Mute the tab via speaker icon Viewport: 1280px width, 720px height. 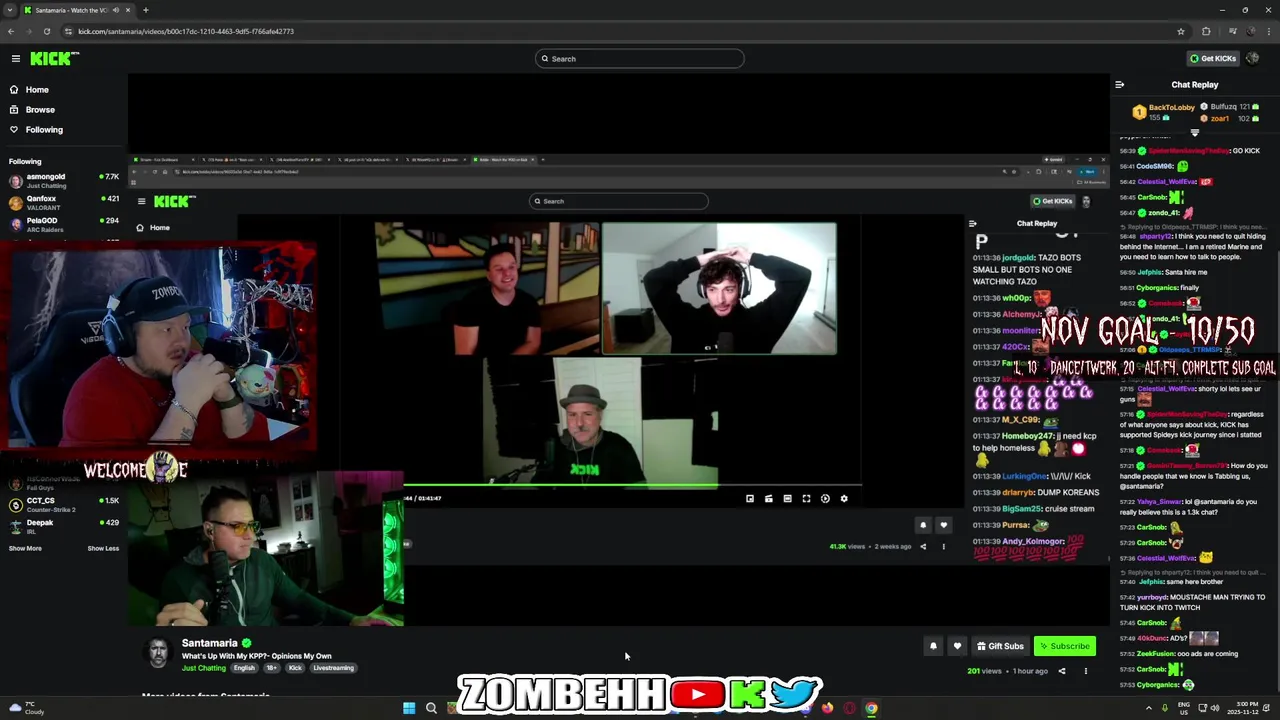(x=117, y=10)
